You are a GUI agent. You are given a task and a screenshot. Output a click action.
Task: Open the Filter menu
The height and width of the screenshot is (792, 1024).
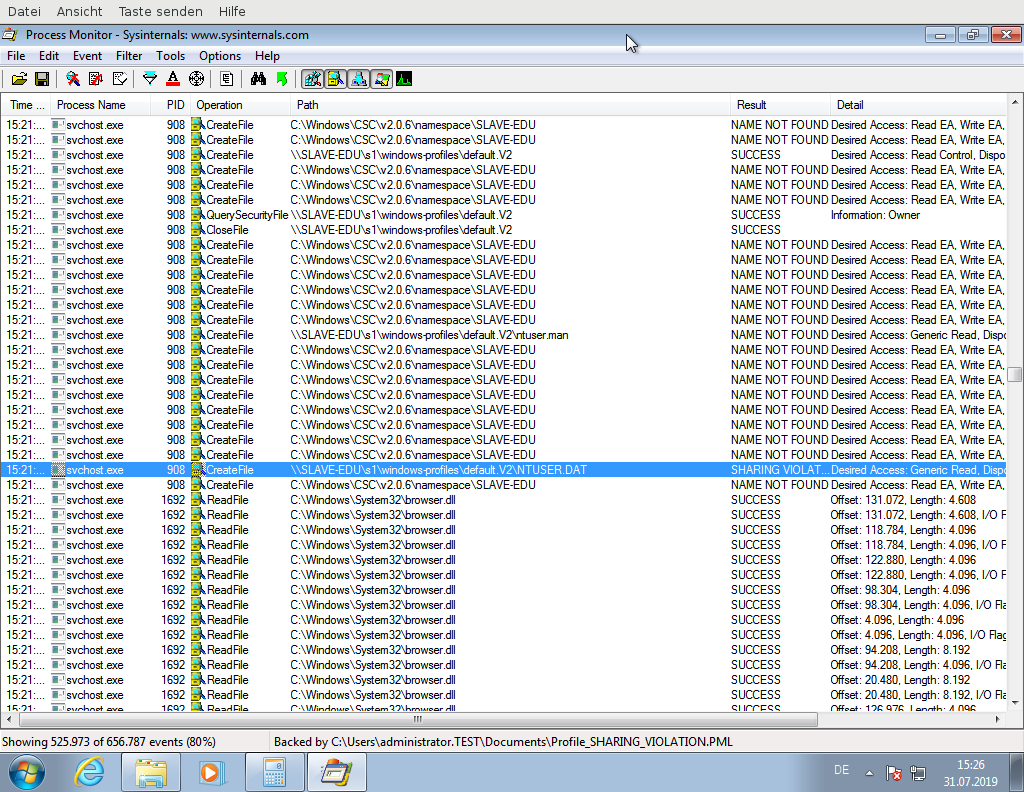tap(129, 56)
